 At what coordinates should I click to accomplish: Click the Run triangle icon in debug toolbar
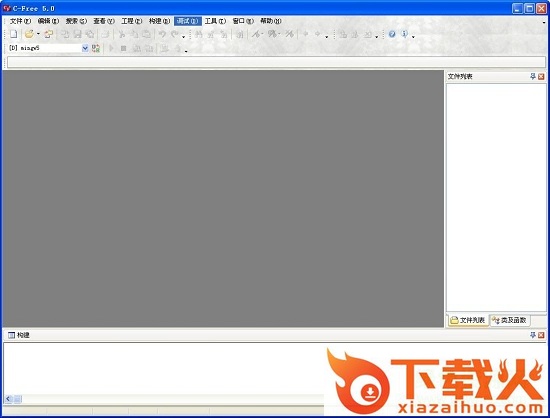click(112, 48)
